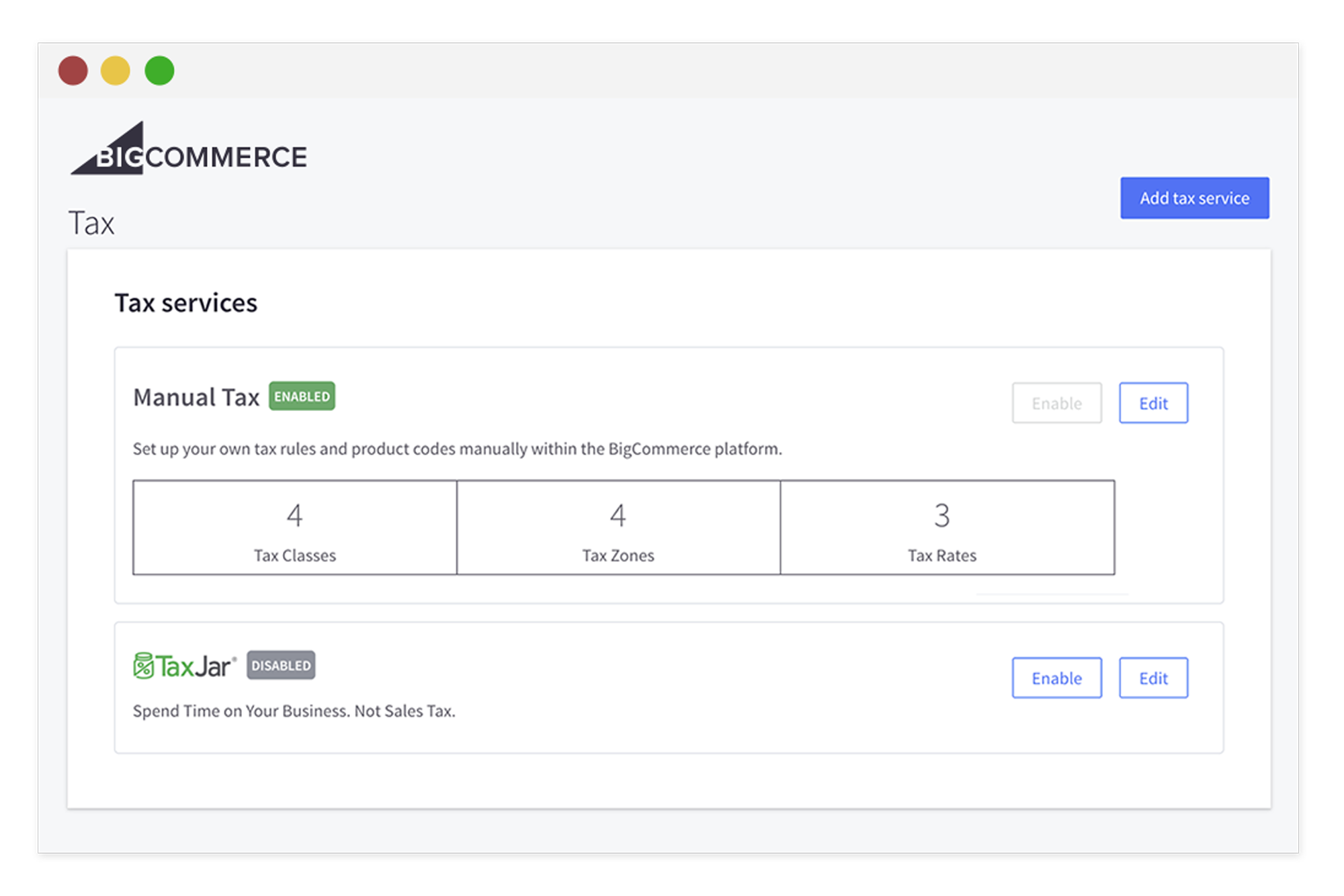The height and width of the screenshot is (896, 1344).
Task: Click the green ENABLED badge
Action: (x=302, y=396)
